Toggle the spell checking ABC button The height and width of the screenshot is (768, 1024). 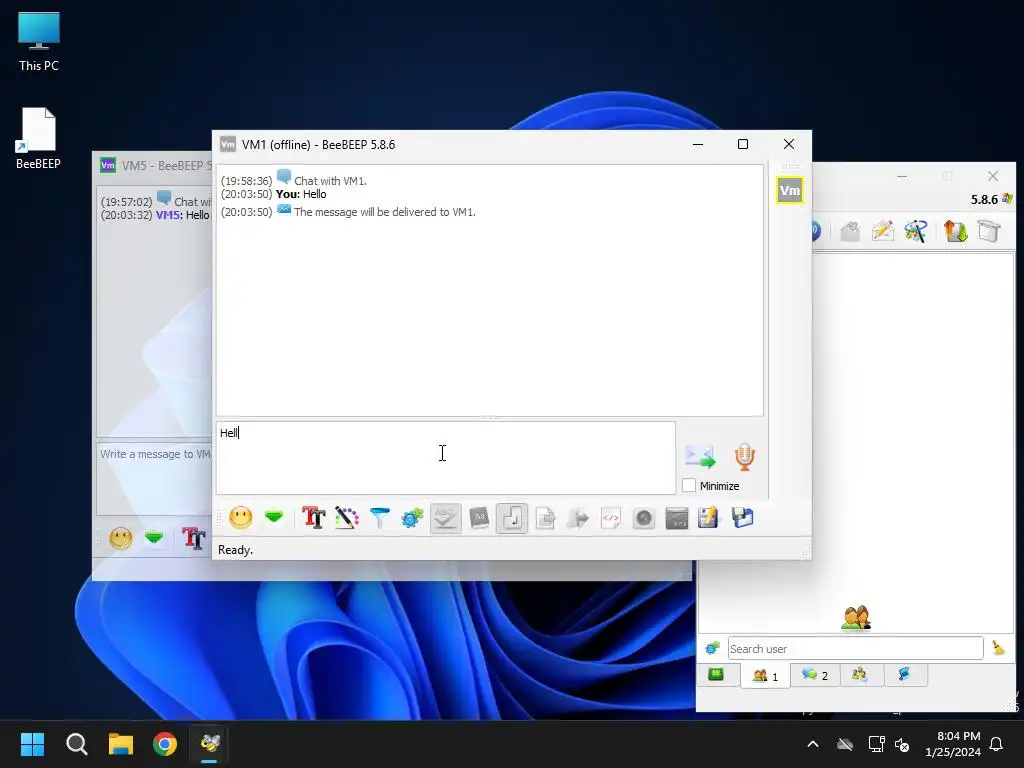click(x=446, y=519)
